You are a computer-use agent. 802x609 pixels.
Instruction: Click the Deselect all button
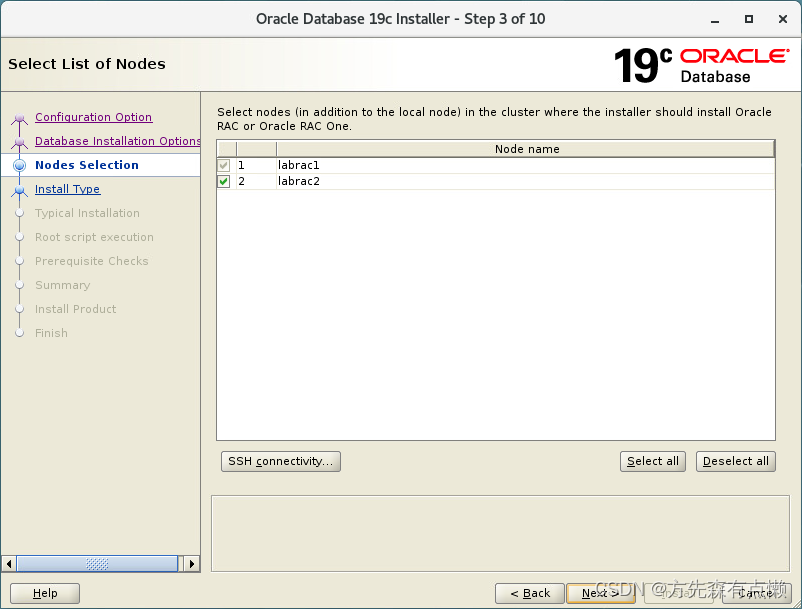(736, 461)
